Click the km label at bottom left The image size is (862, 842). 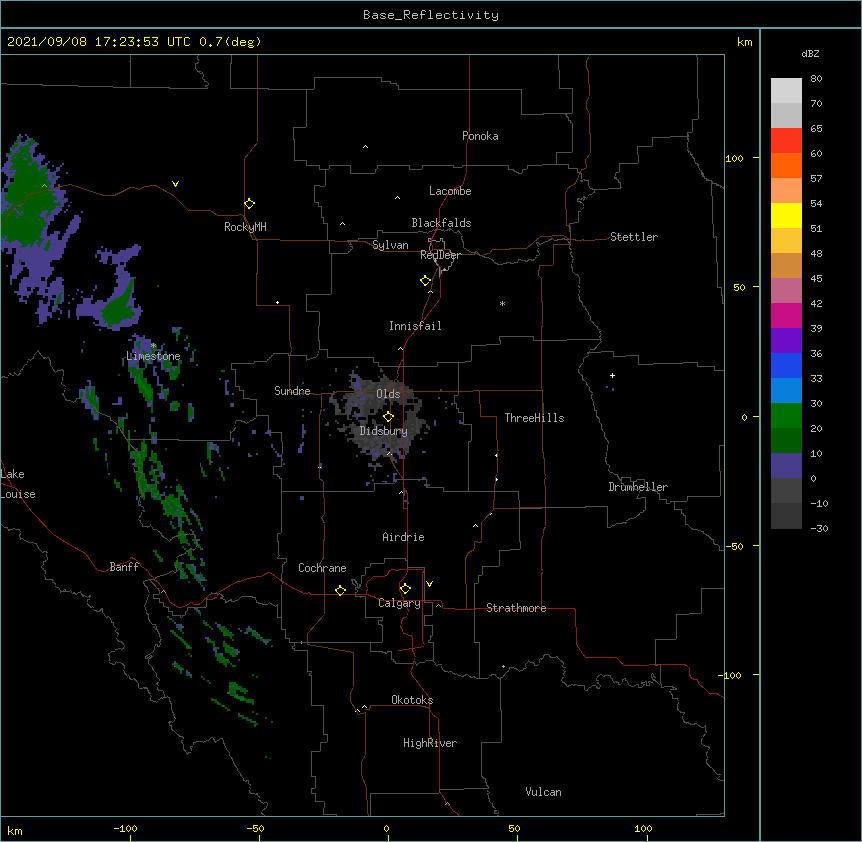click(x=14, y=830)
